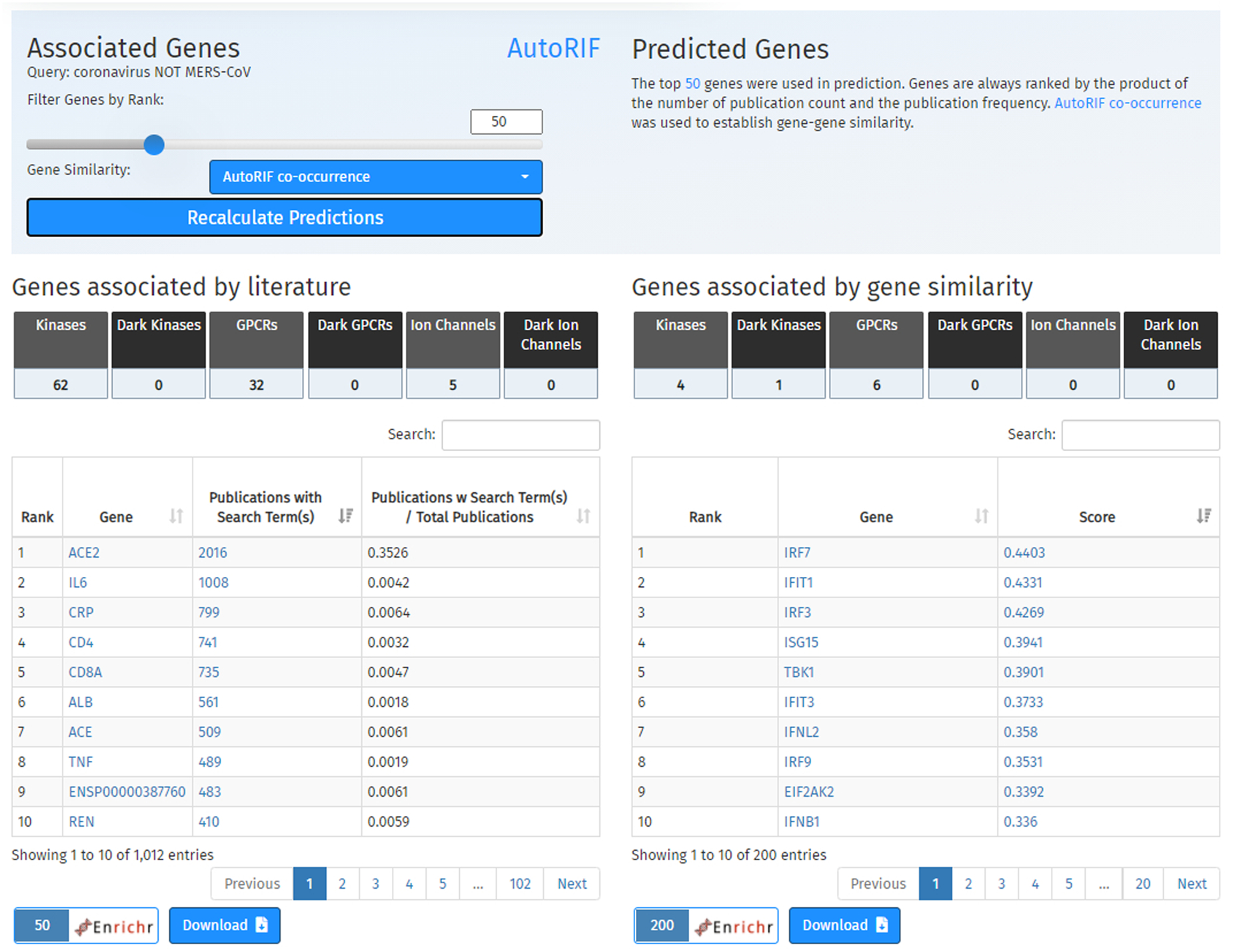The image size is (1233, 952).
Task: Go to page 20 of gene similarity table
Action: coord(1143,884)
